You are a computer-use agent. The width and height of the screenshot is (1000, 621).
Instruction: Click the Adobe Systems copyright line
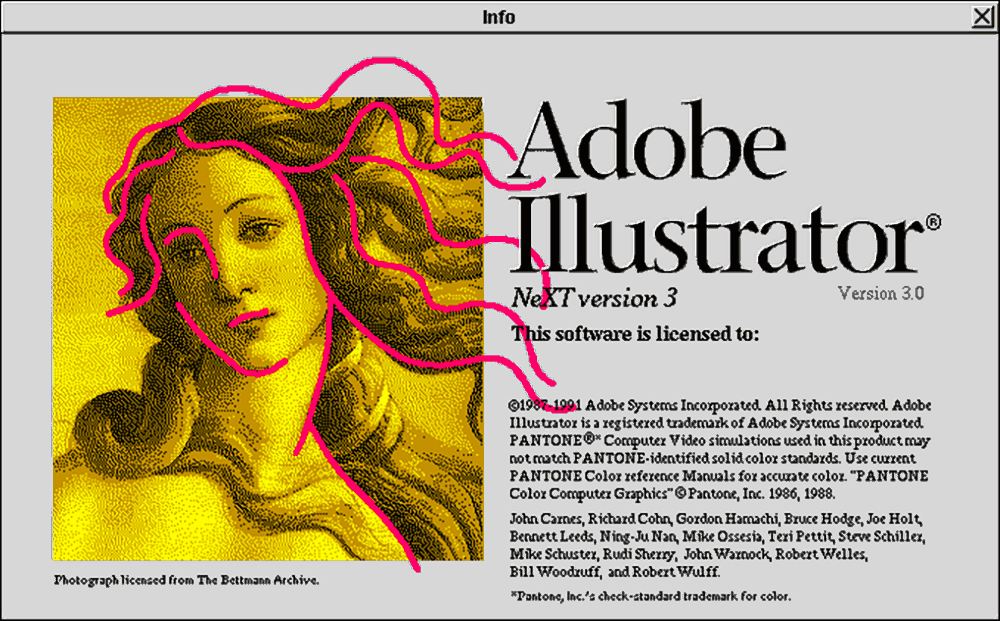coord(721,405)
